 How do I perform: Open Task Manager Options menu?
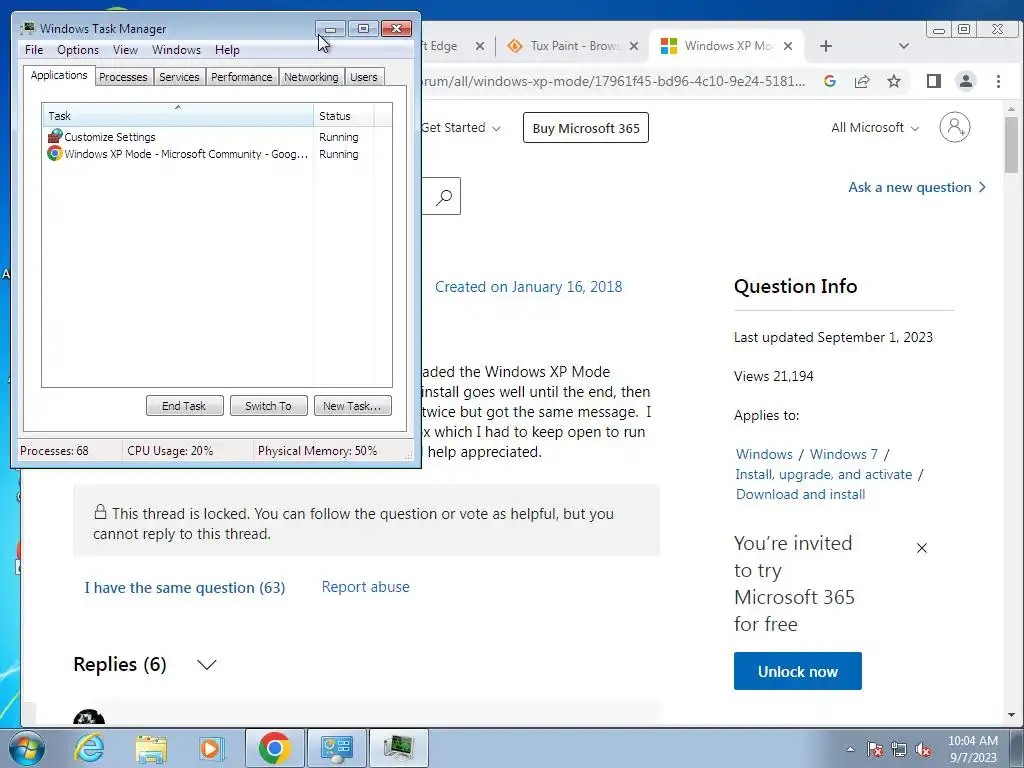[78, 50]
